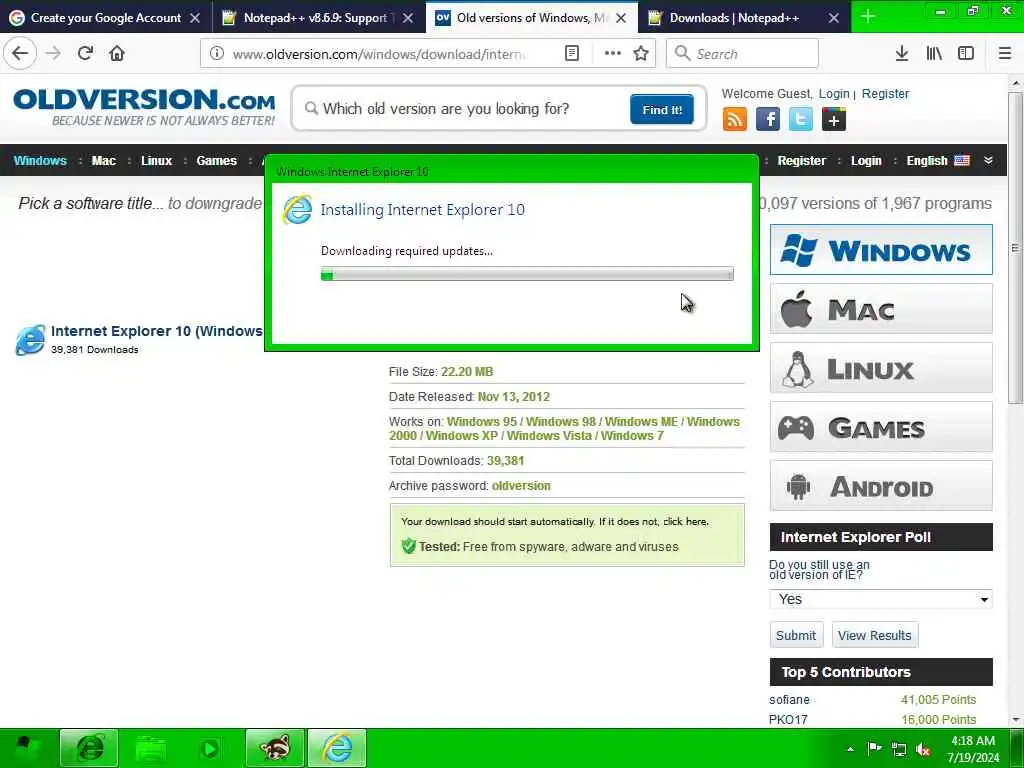
Task: Click the Login link near Welcome Guest
Action: point(834,93)
